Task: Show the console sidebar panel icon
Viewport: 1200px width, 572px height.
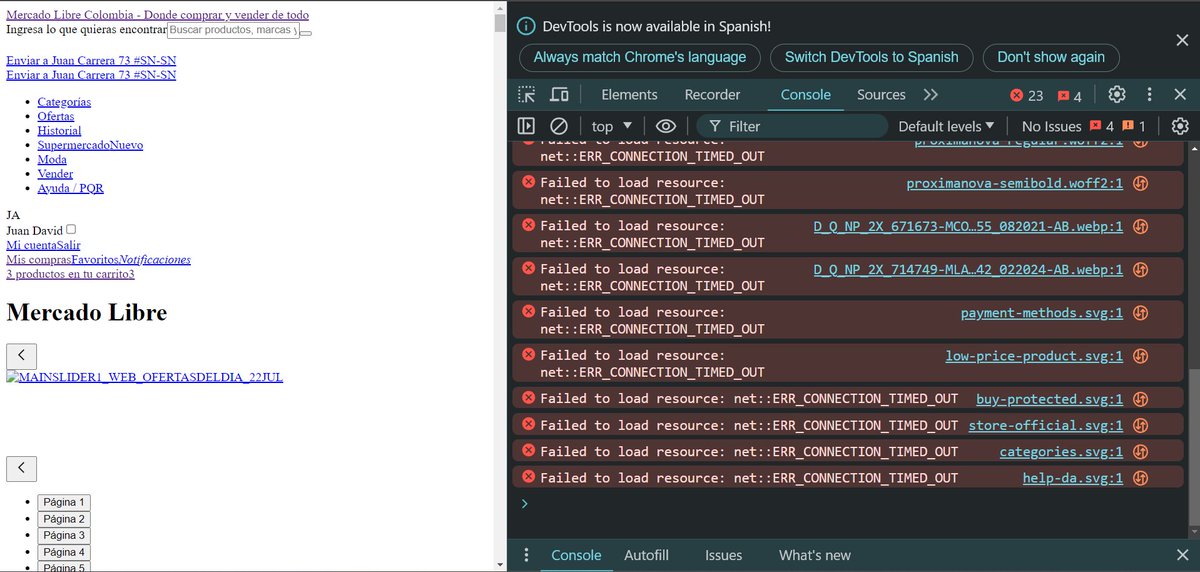Action: pyautogui.click(x=526, y=126)
